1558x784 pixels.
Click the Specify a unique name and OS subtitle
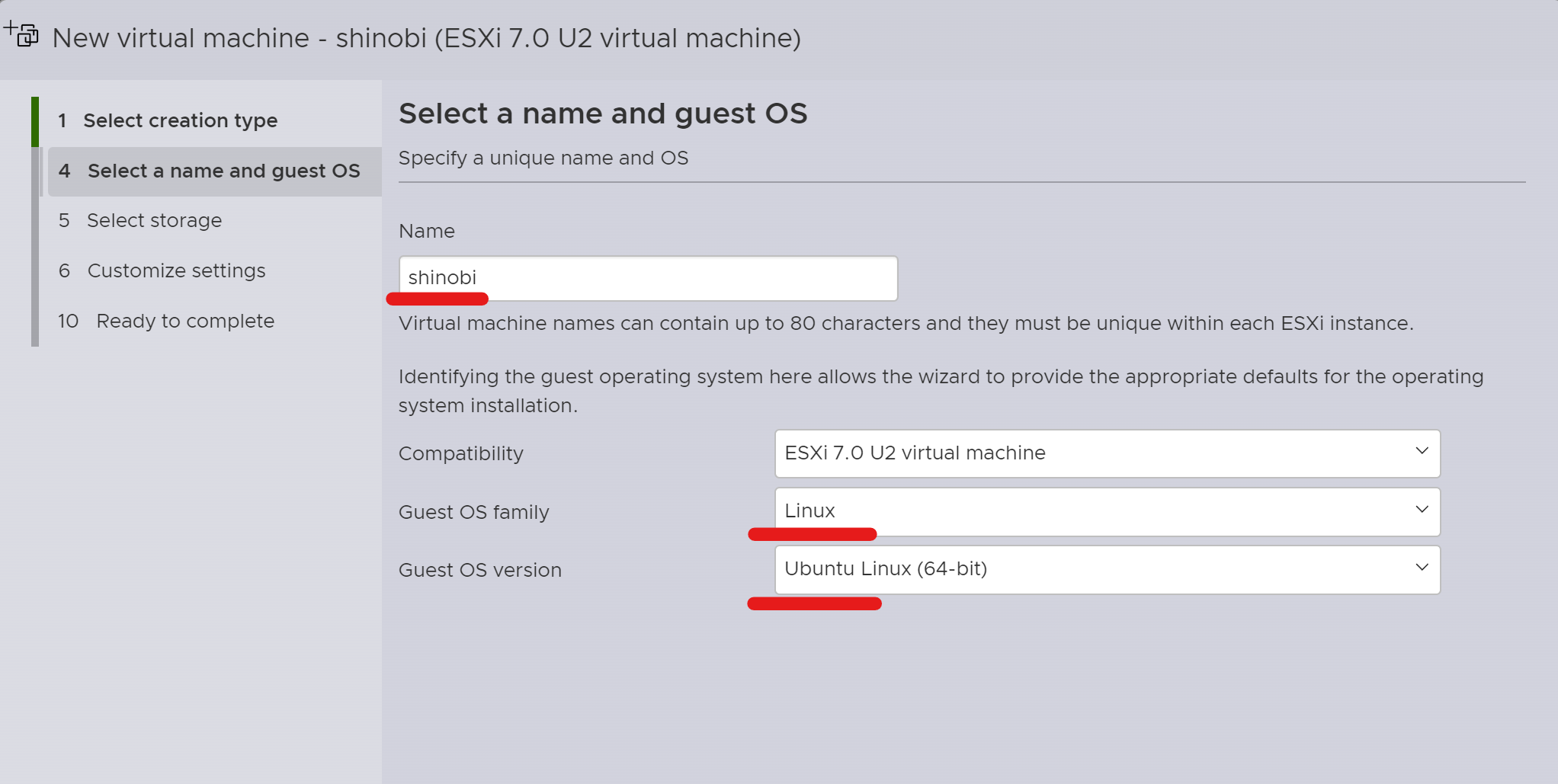point(543,158)
